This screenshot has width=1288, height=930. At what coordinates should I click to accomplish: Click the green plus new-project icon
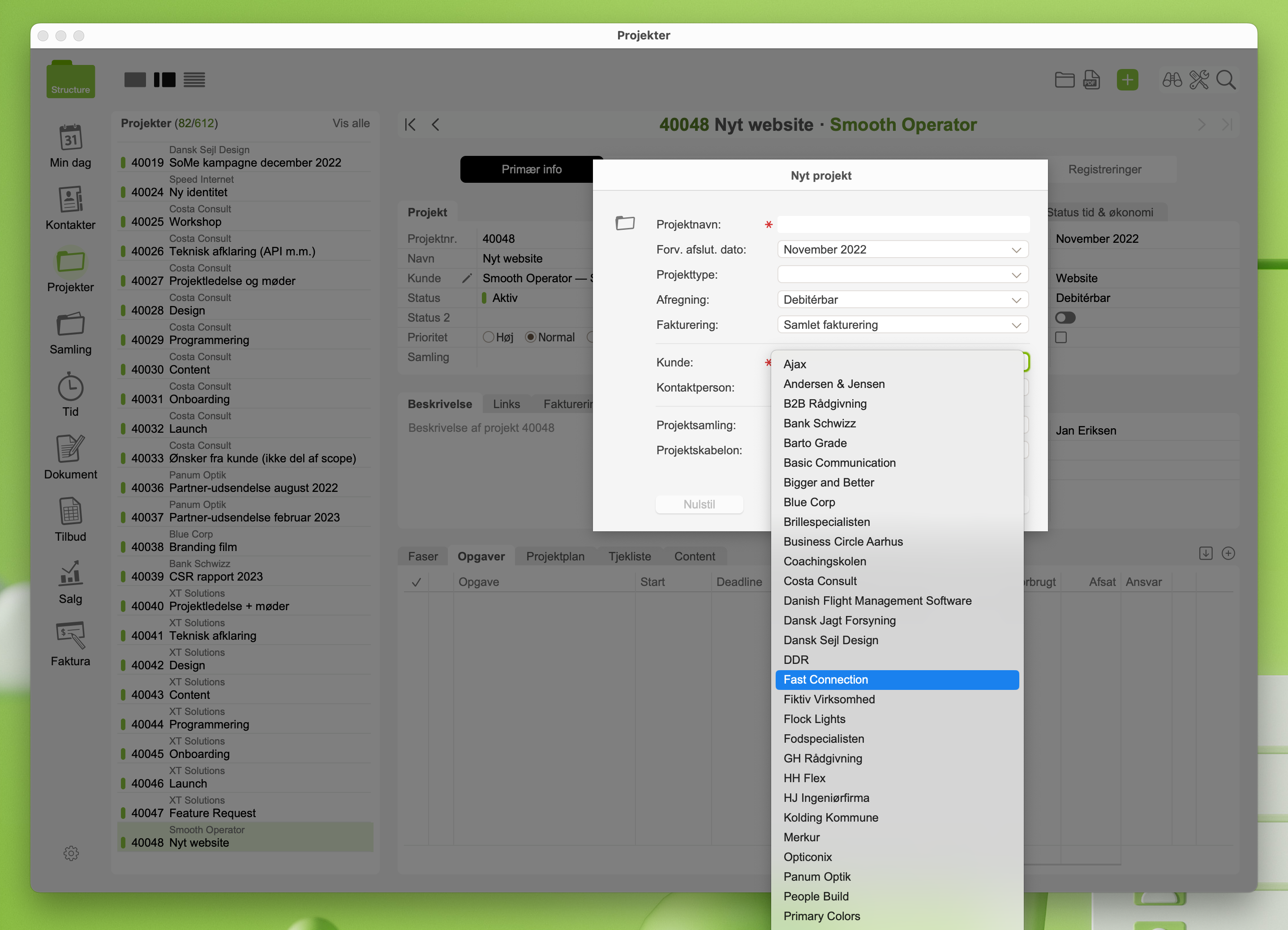pos(1127,80)
